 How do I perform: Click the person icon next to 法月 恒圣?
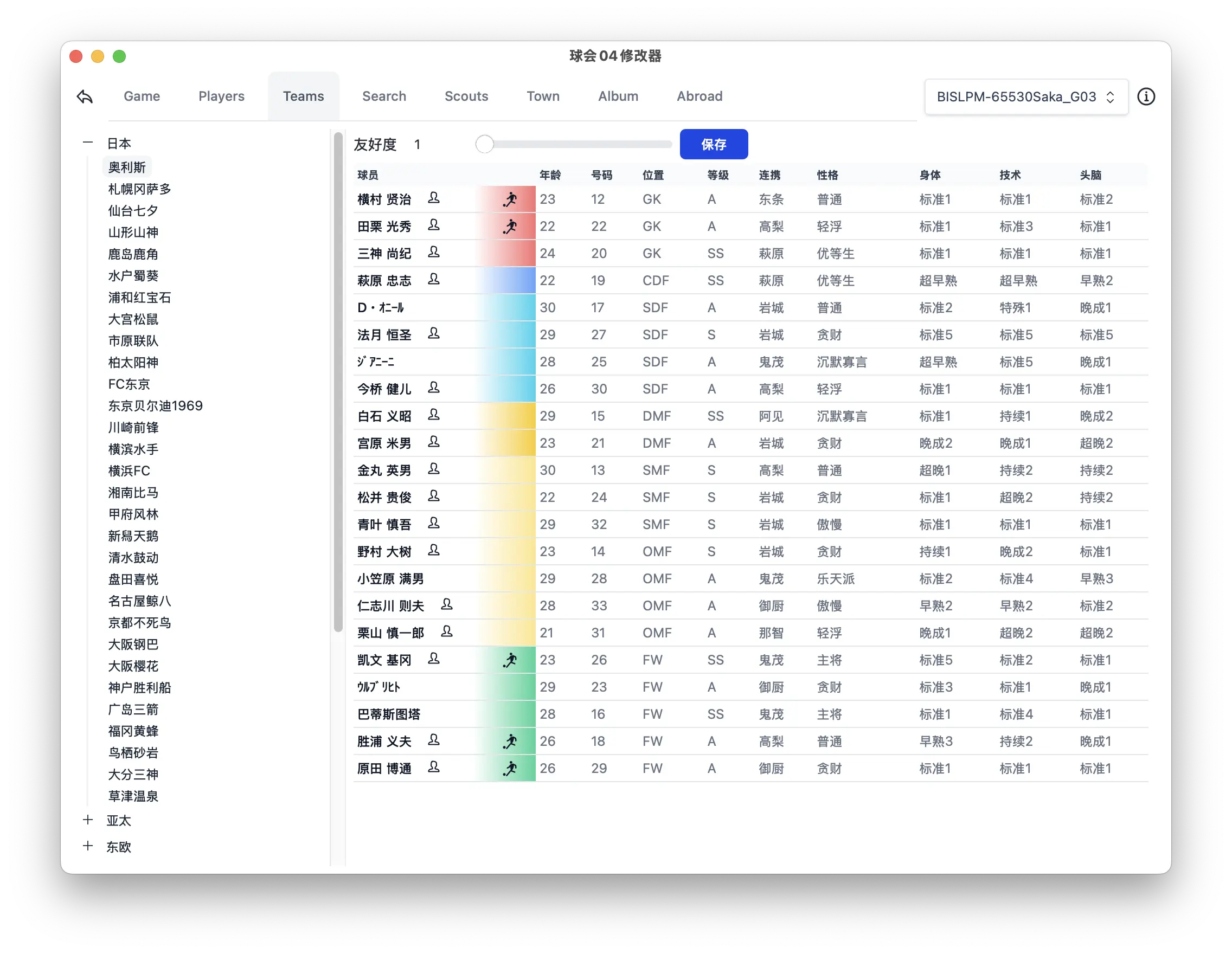pos(434,334)
